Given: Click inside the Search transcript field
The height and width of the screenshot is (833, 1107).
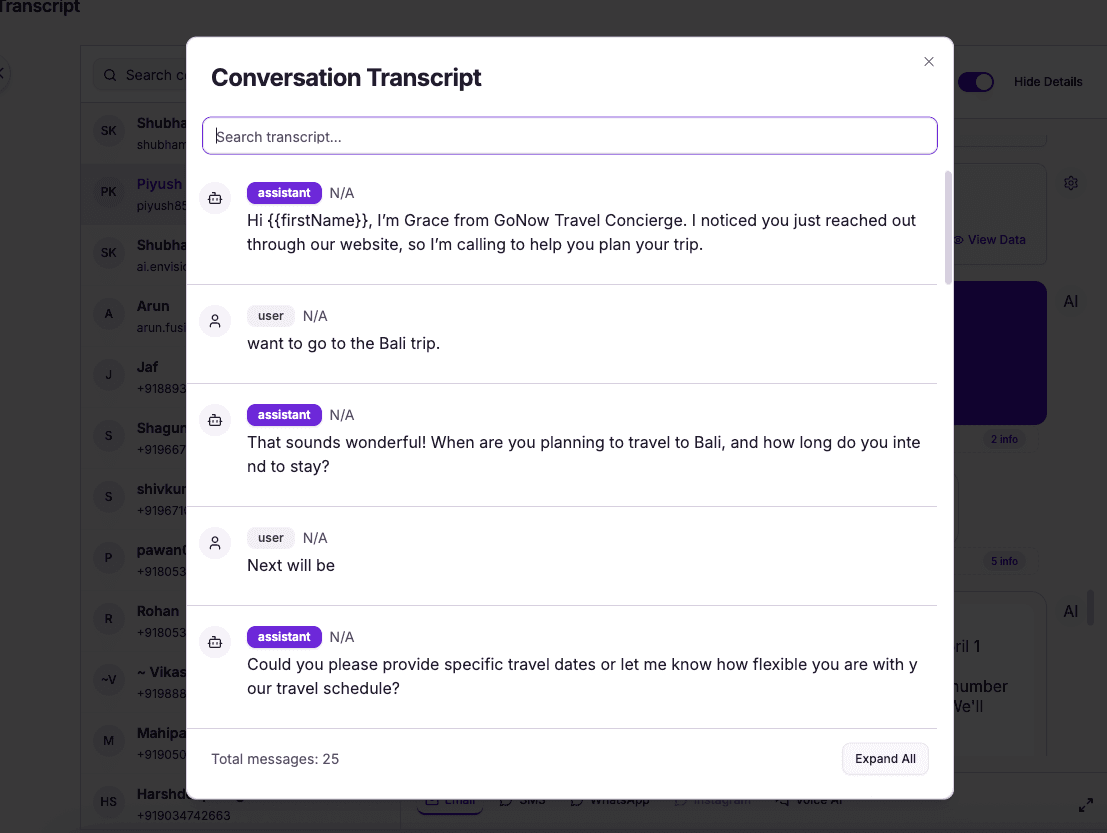Looking at the screenshot, I should pyautogui.click(x=569, y=135).
